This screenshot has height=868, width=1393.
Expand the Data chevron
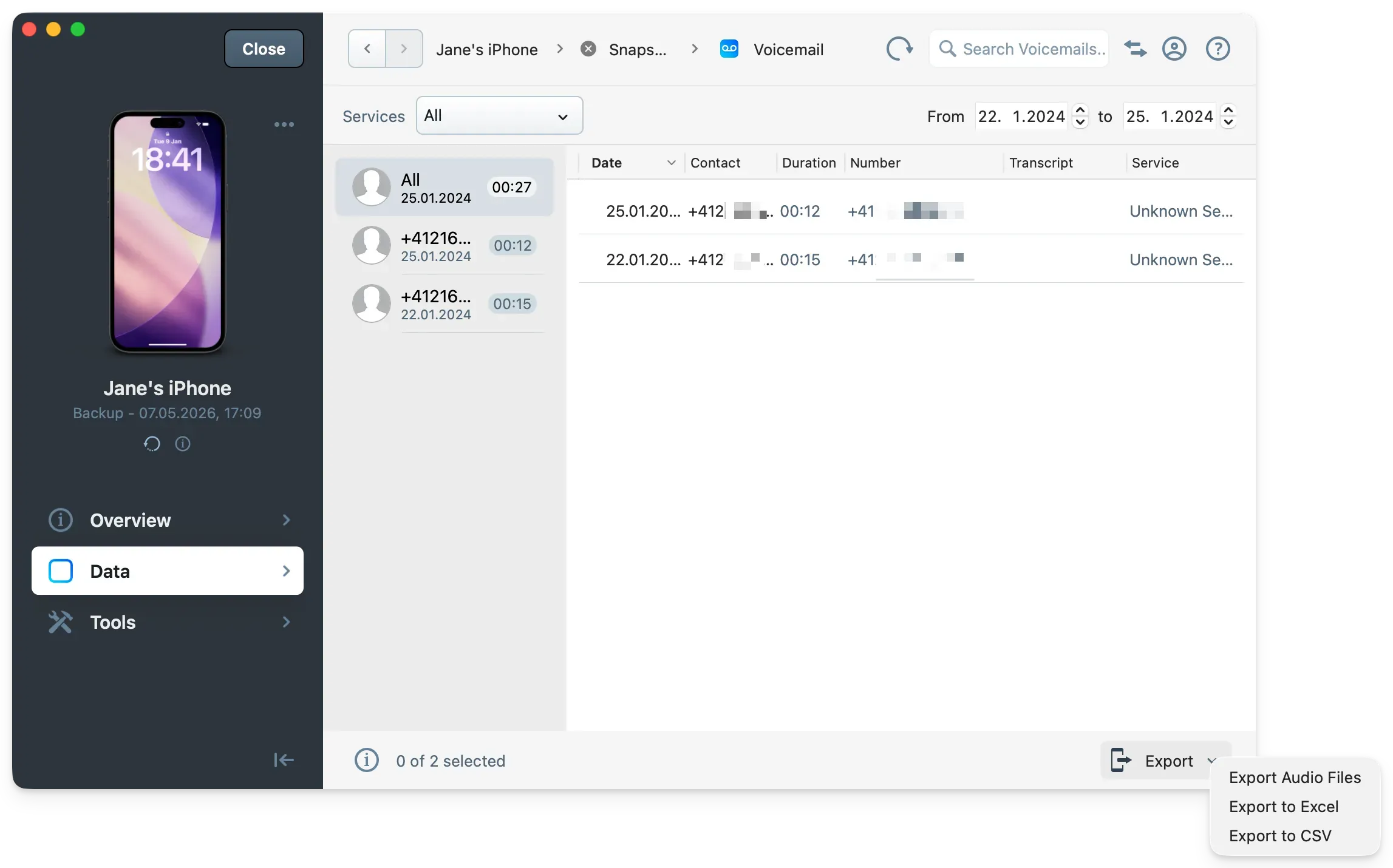(286, 571)
